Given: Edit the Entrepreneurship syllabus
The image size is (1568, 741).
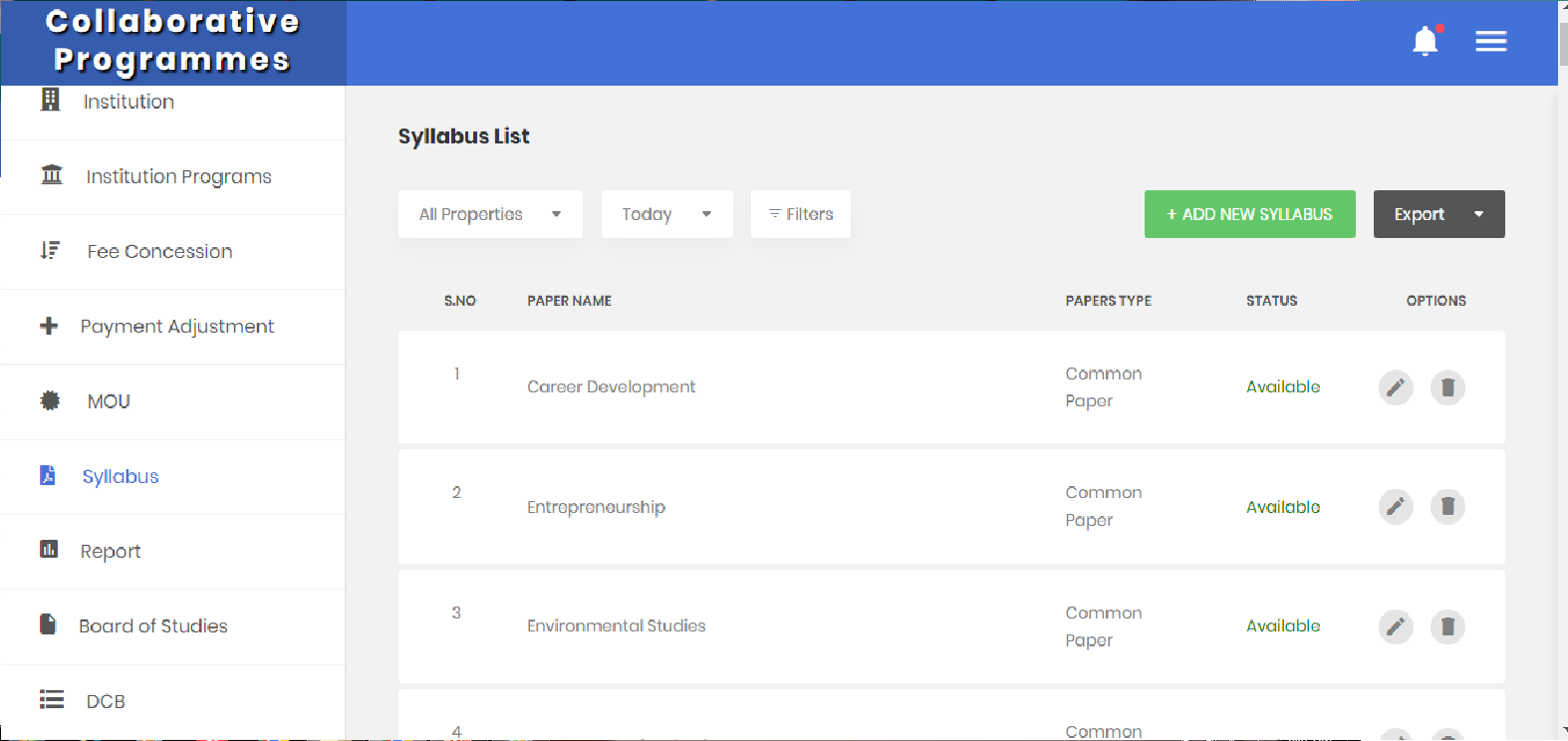Looking at the screenshot, I should (x=1396, y=507).
